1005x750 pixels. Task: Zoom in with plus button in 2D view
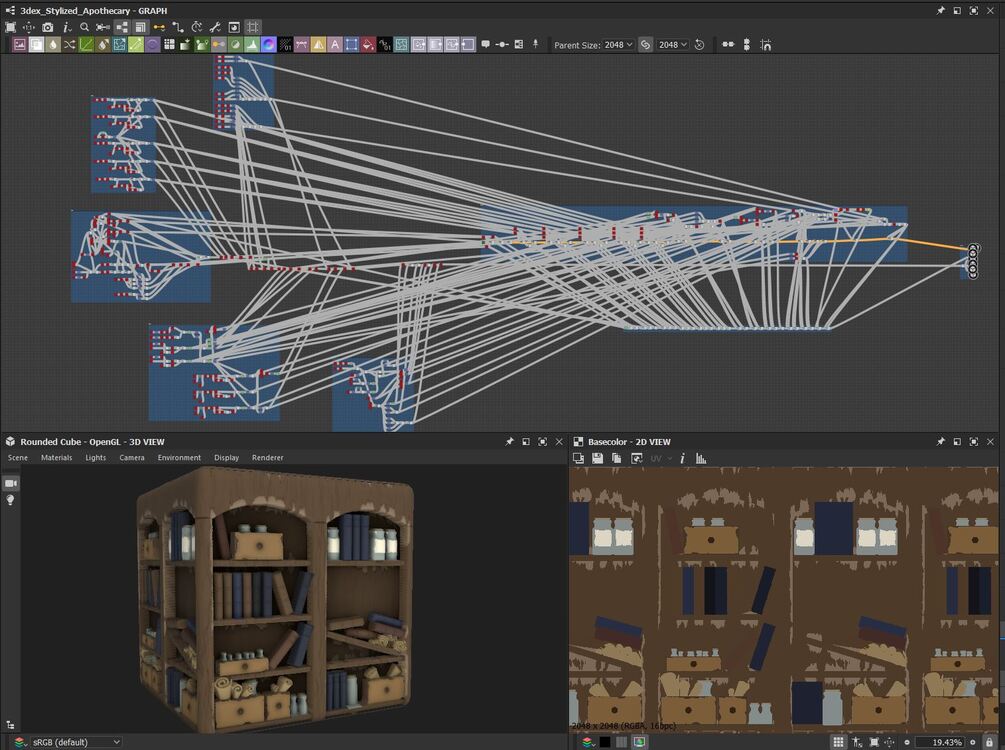972,742
